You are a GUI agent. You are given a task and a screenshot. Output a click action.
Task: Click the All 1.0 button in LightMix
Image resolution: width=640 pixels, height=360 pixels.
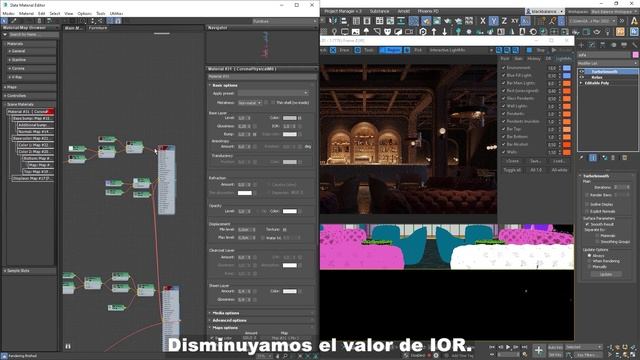pyautogui.click(x=536, y=170)
